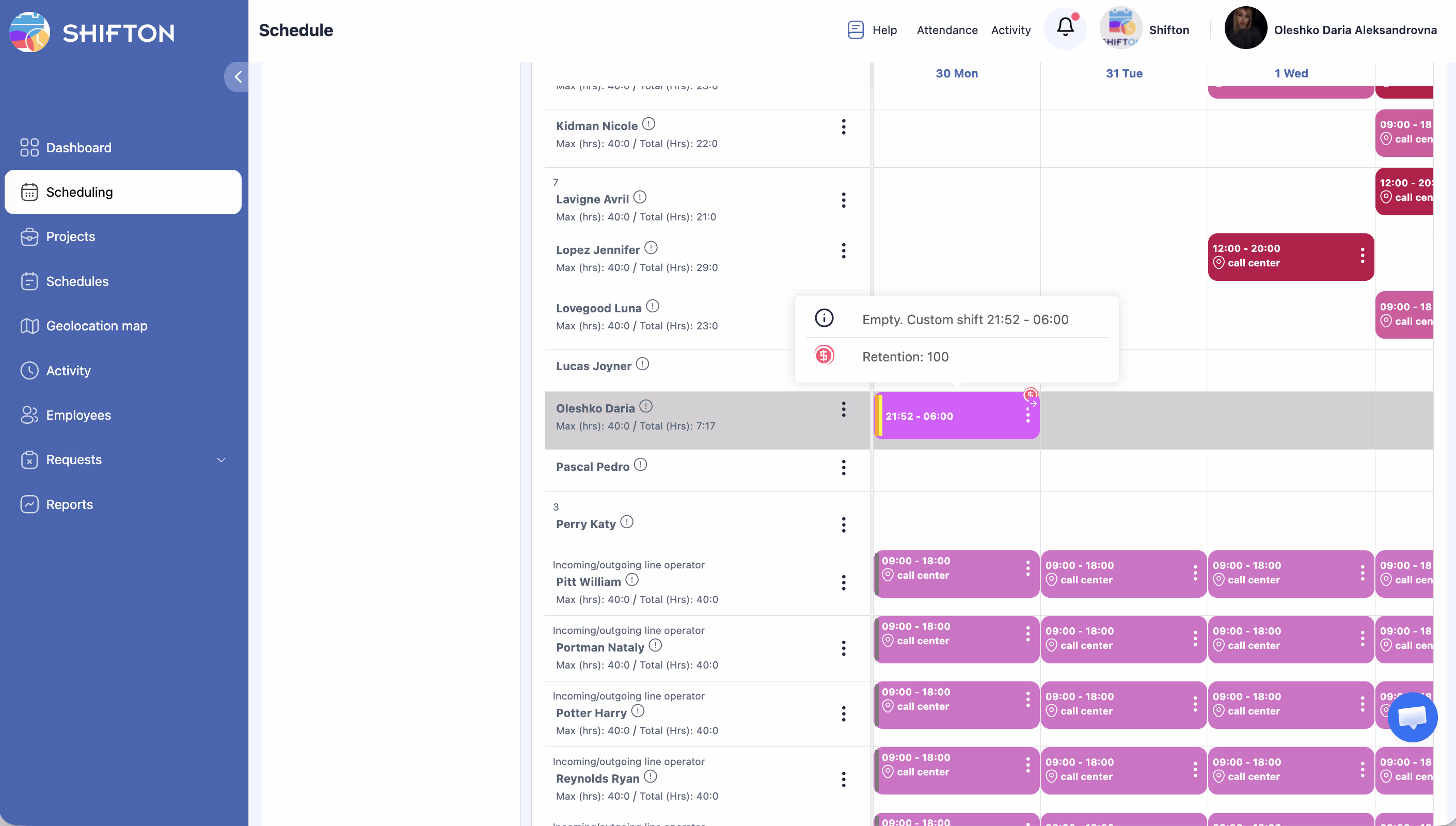
Task: Open options menu for Pitt William row
Action: 844,583
